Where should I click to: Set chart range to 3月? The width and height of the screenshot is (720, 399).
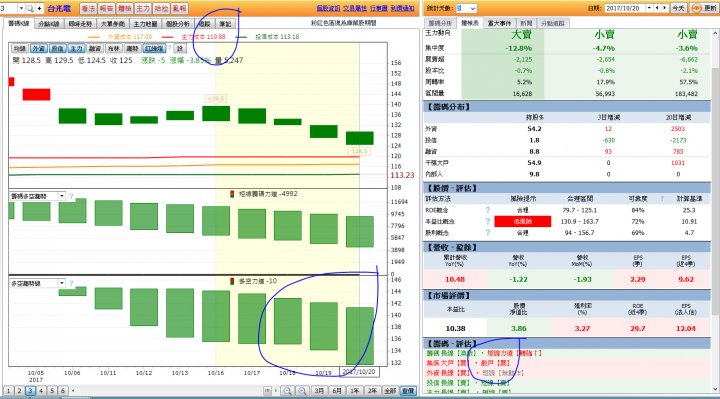[319, 391]
